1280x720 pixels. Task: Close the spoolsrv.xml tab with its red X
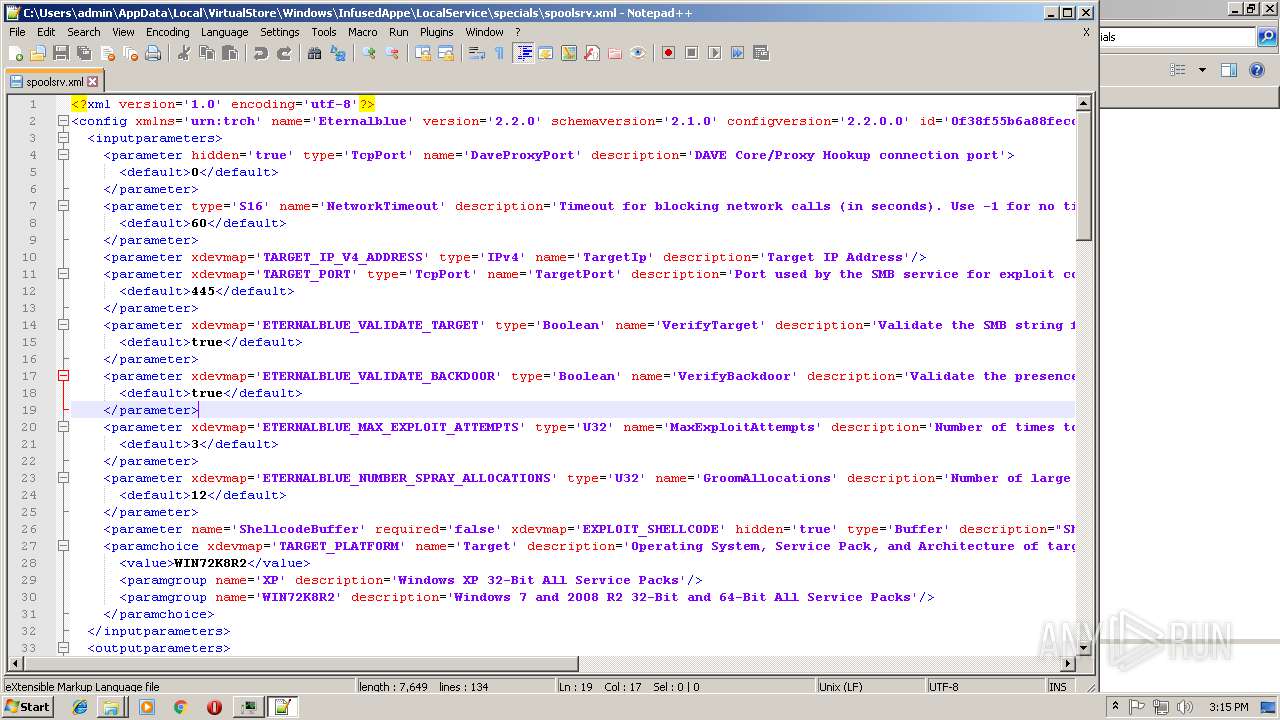pyautogui.click(x=93, y=82)
